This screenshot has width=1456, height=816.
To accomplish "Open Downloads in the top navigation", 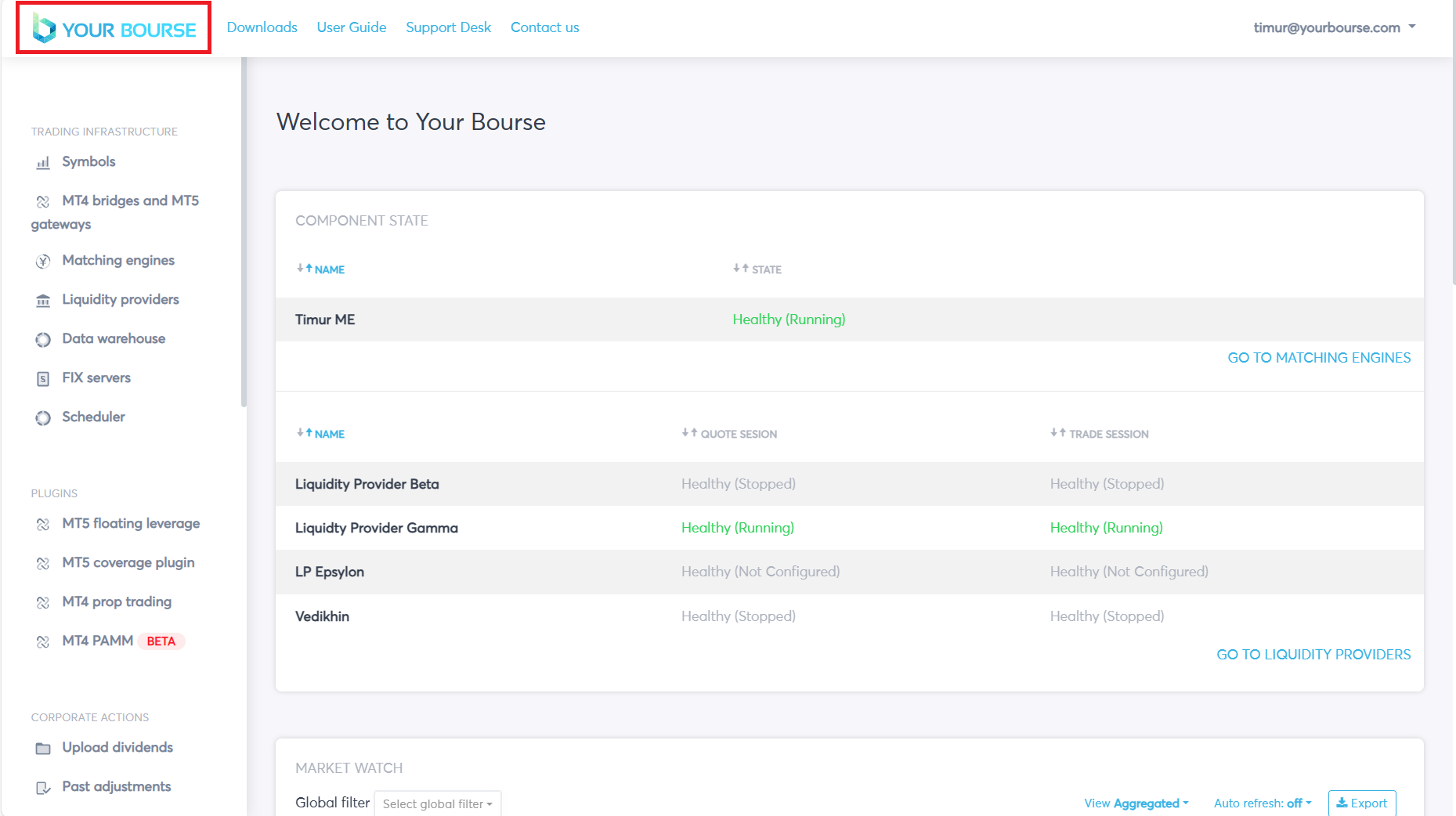I will click(x=262, y=27).
